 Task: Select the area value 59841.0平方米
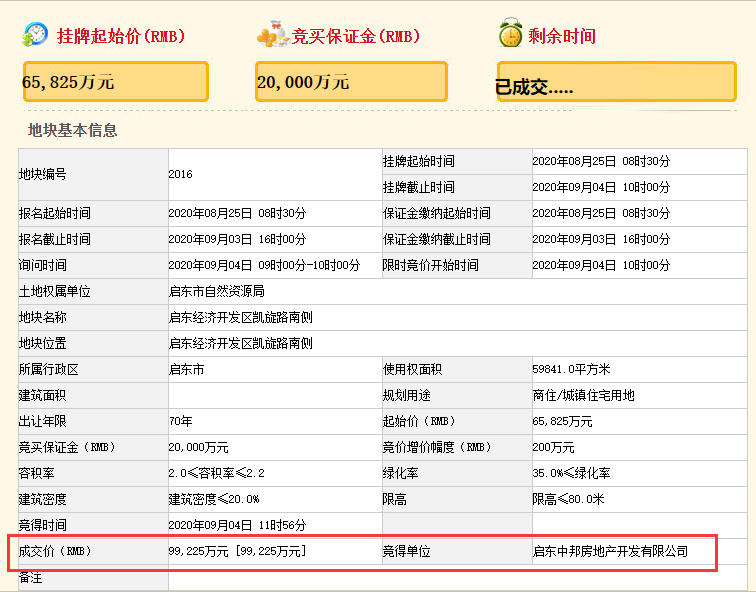(571, 369)
